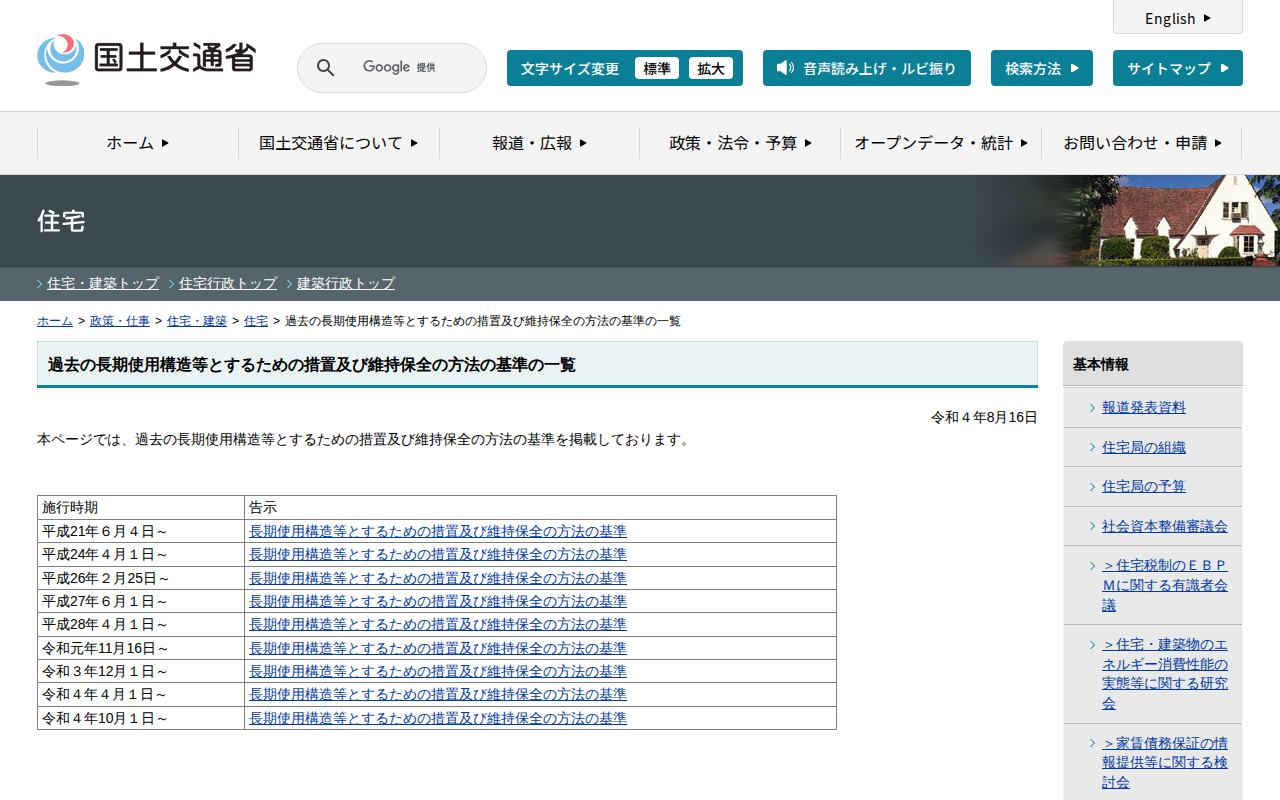1280x800 pixels.
Task: Select 拡大 text size option
Action: click(x=711, y=68)
